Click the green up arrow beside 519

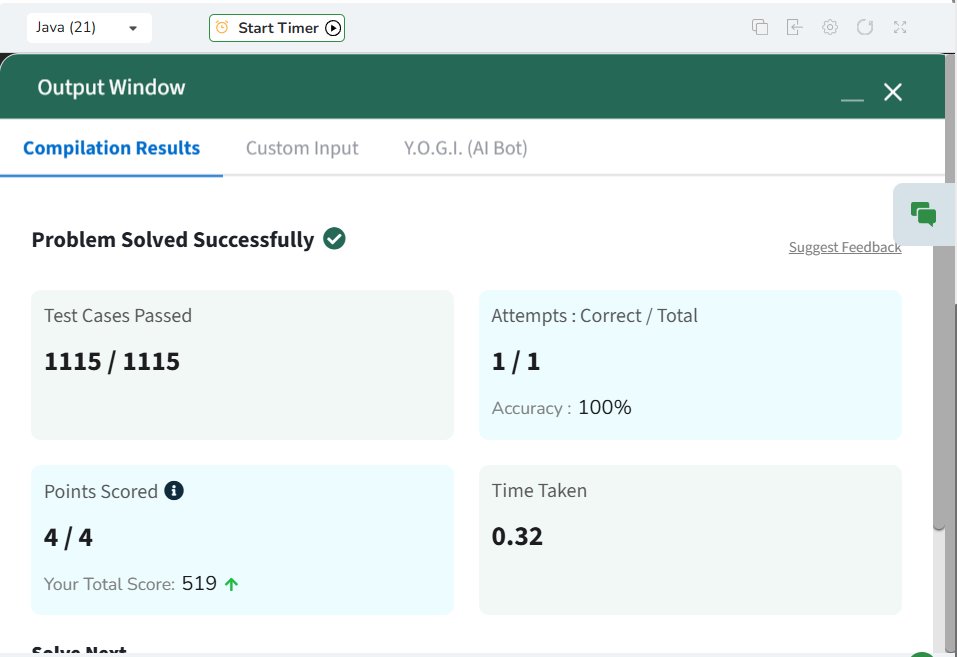tap(231, 584)
